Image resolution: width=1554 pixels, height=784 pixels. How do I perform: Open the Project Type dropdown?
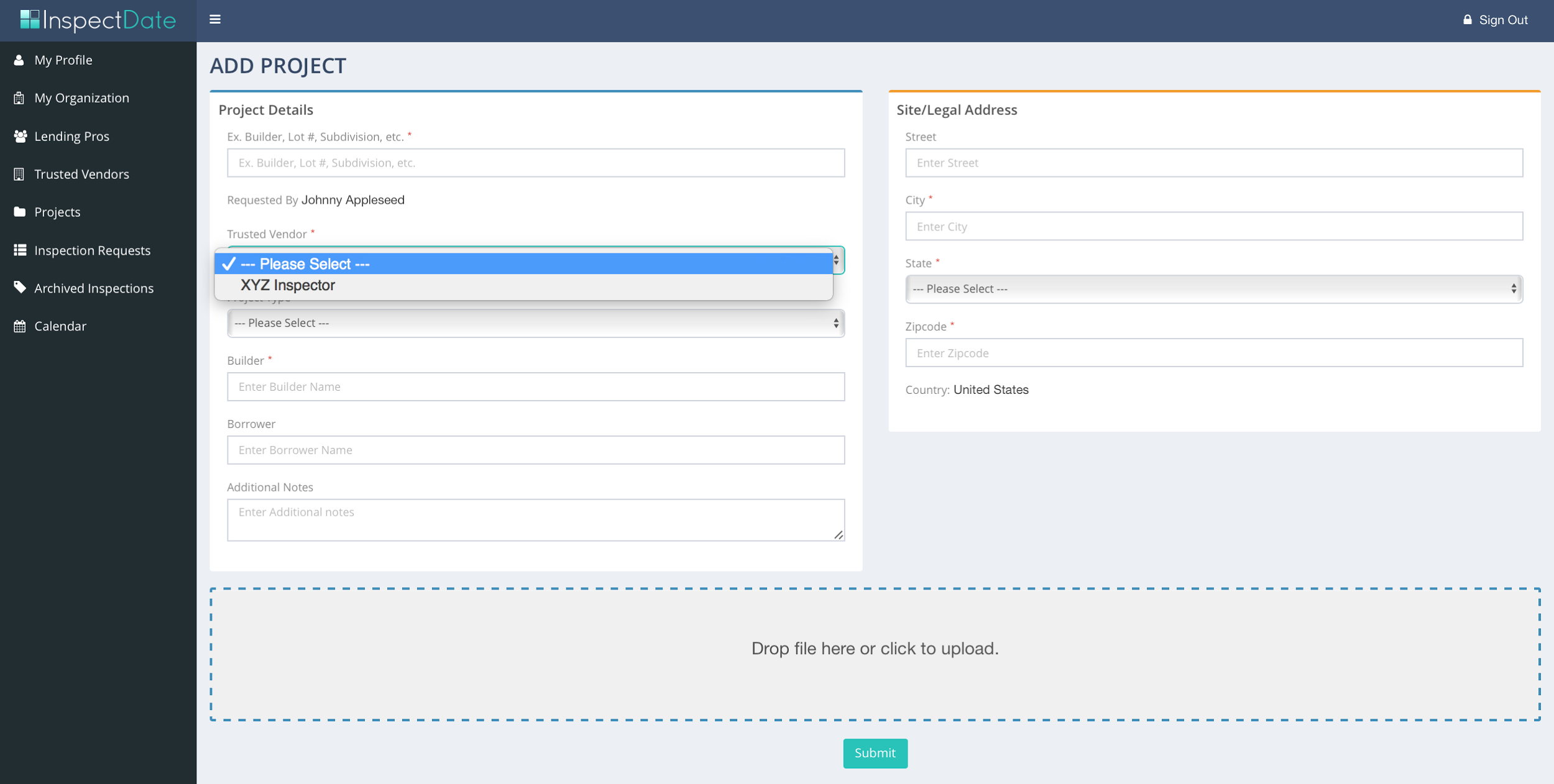(535, 323)
